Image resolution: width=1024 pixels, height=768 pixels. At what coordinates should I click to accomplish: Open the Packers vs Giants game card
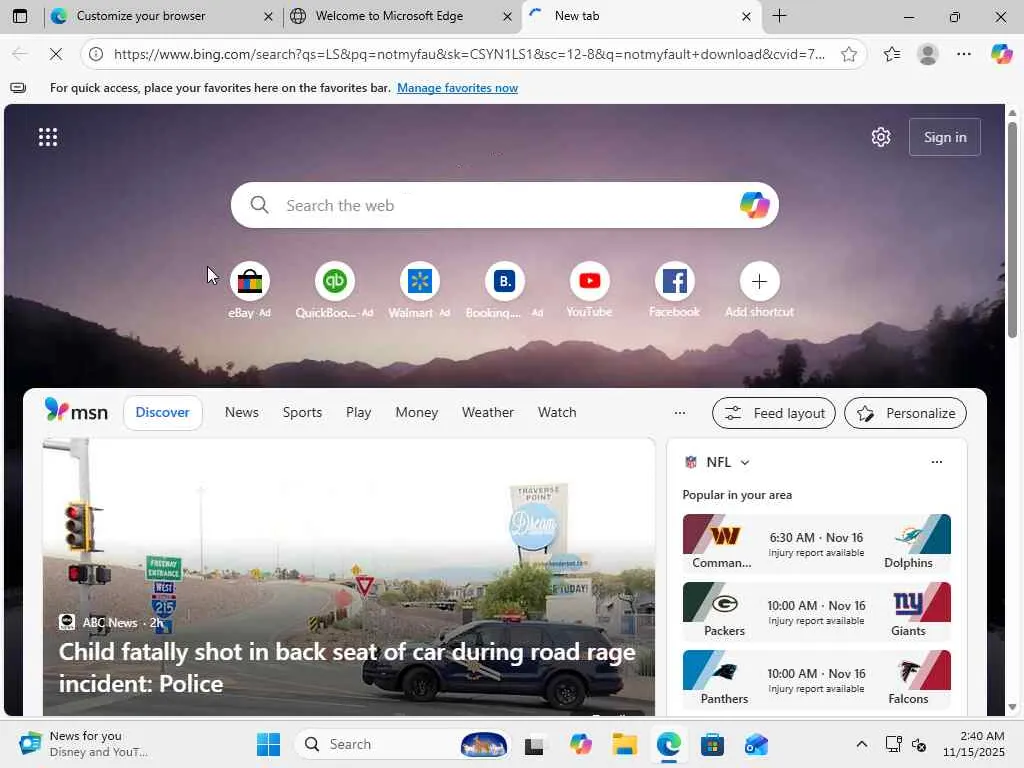pyautogui.click(x=816, y=611)
